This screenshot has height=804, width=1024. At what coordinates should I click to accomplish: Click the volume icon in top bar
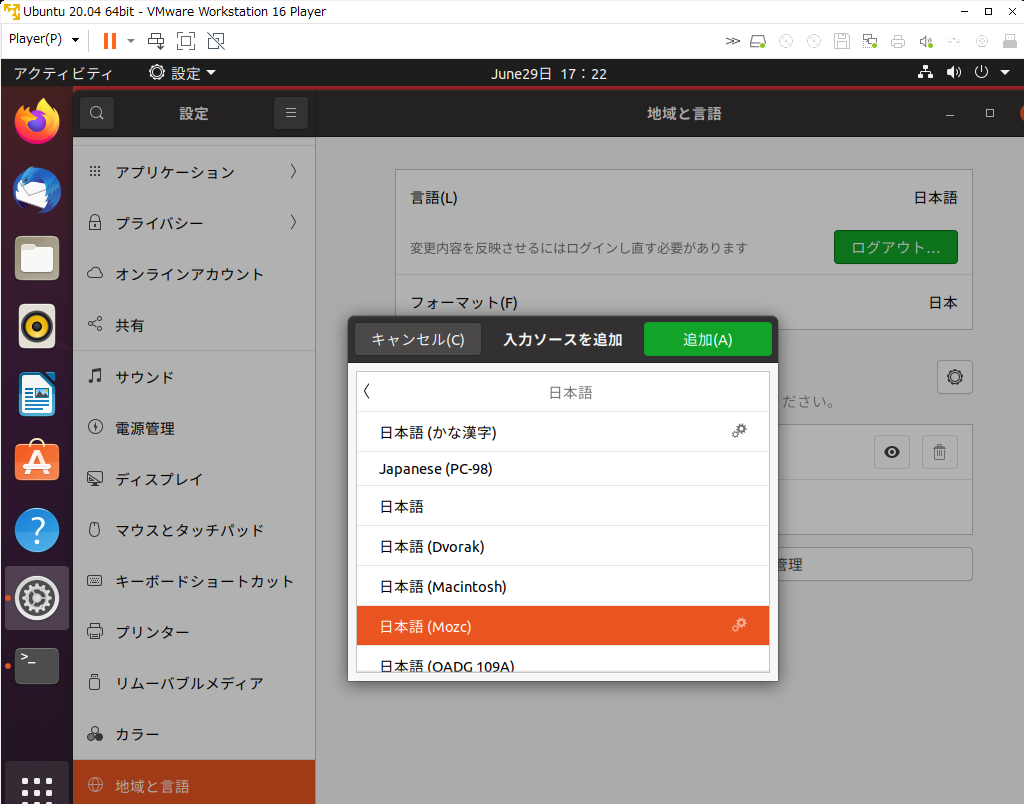click(954, 72)
